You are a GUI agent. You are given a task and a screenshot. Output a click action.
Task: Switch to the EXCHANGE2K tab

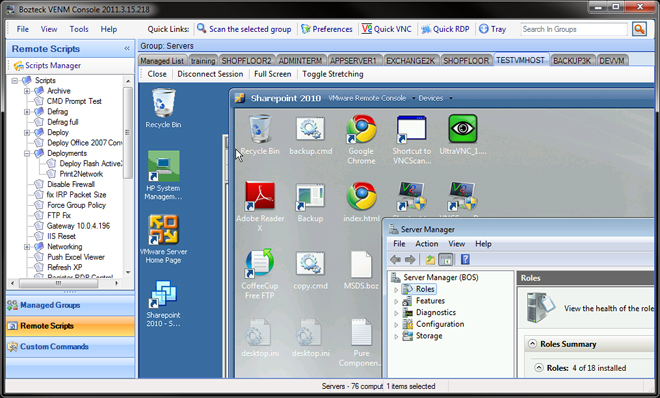(410, 61)
